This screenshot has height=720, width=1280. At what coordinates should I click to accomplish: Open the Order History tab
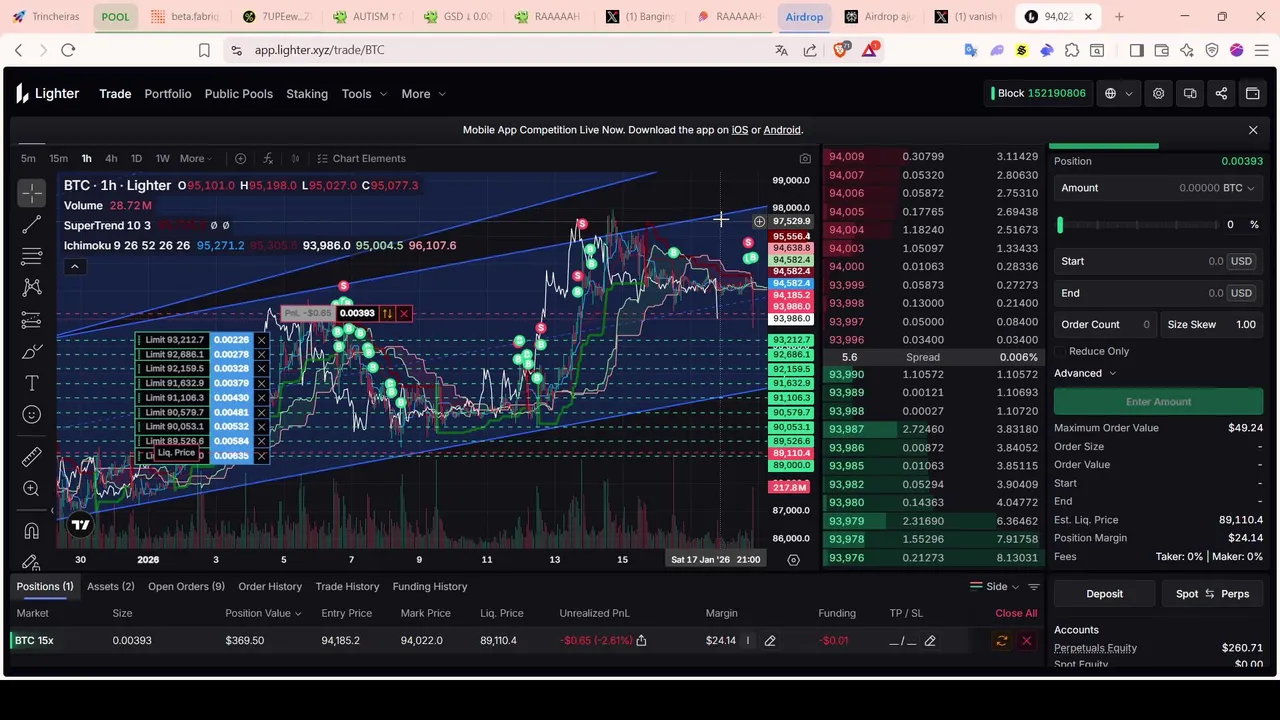point(270,586)
